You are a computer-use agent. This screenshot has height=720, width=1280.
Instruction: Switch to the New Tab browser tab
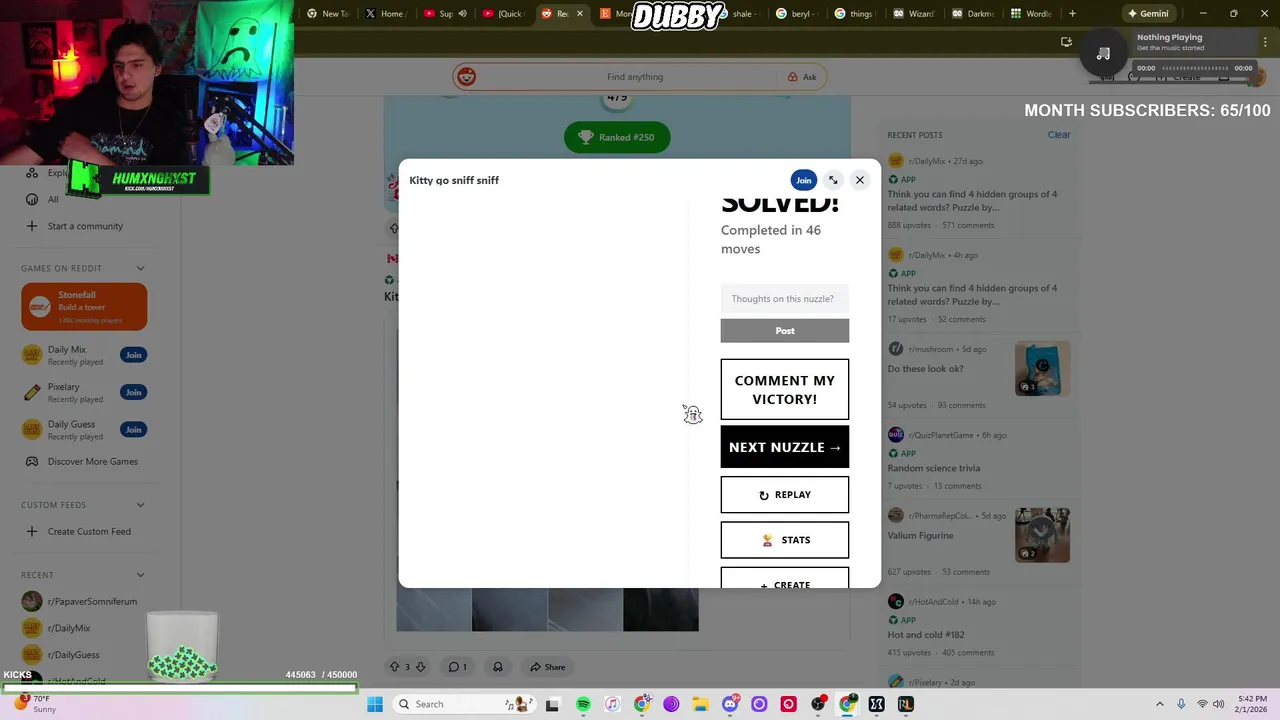328,14
